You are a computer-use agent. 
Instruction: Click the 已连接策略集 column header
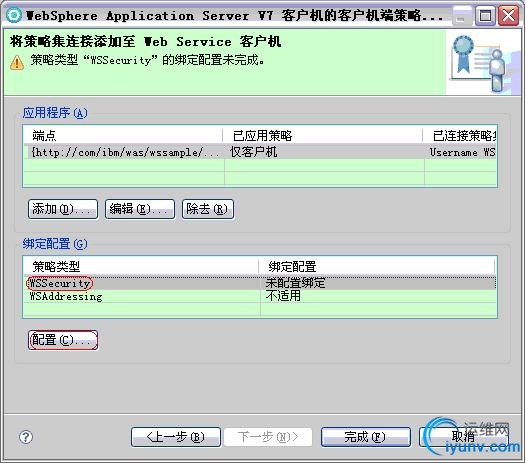click(x=460, y=136)
